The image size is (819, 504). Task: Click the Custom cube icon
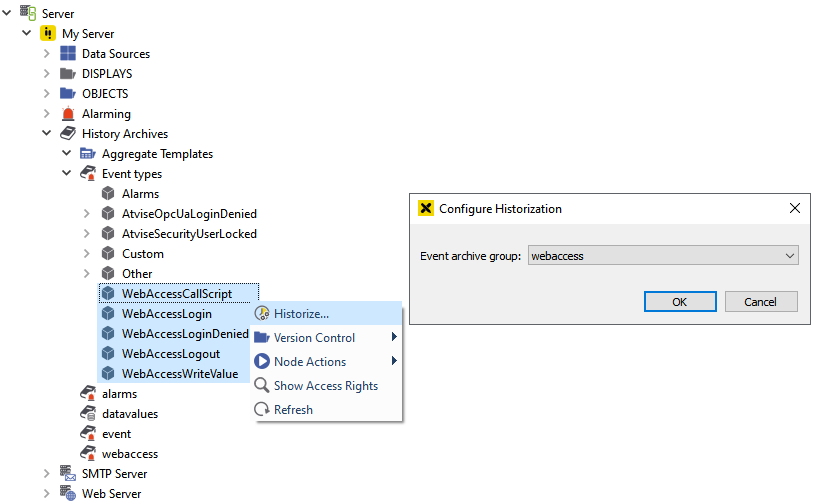[x=108, y=253]
